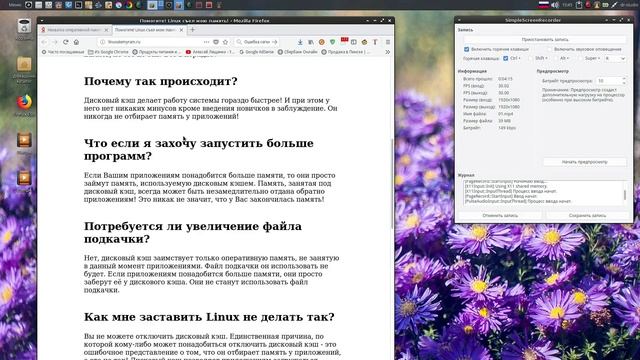Show more bookmarks chevron
The image size is (640, 360).
[387, 52]
